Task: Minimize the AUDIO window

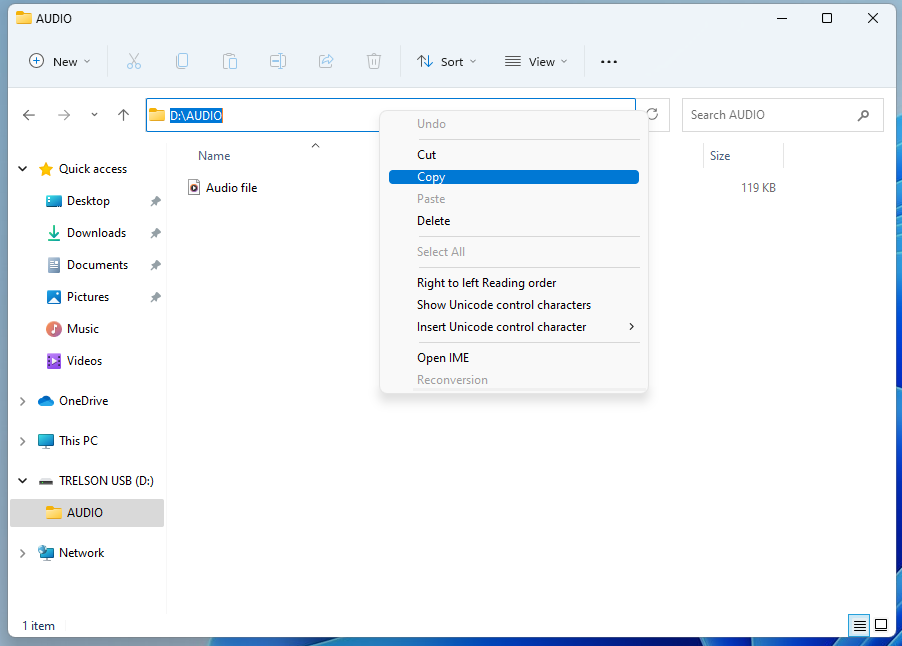Action: 782,18
